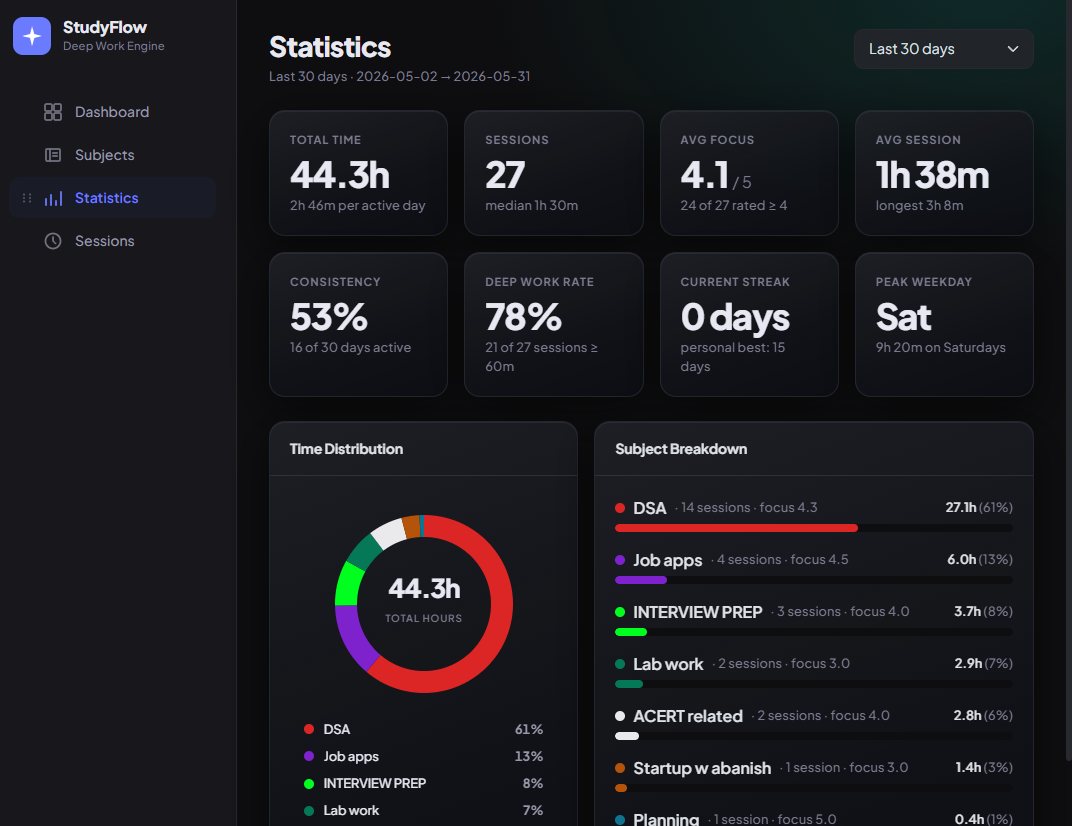This screenshot has height=826, width=1072.
Task: Click the red DSA progress bar
Action: (736, 528)
